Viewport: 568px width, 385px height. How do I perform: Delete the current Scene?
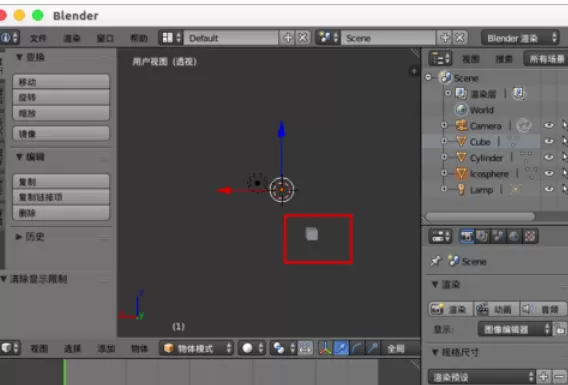click(460, 38)
